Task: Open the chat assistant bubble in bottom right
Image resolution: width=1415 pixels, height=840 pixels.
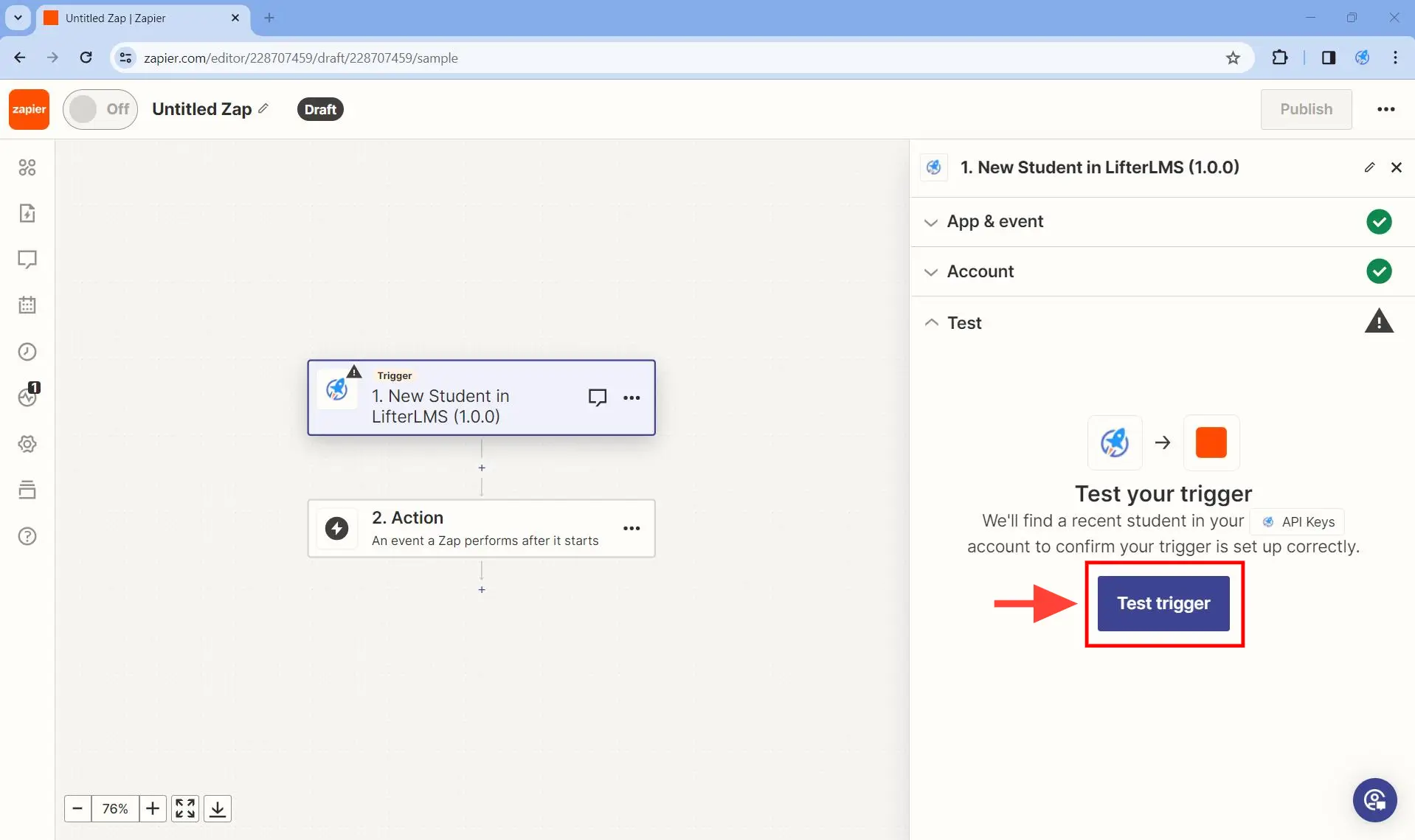Action: click(x=1374, y=800)
